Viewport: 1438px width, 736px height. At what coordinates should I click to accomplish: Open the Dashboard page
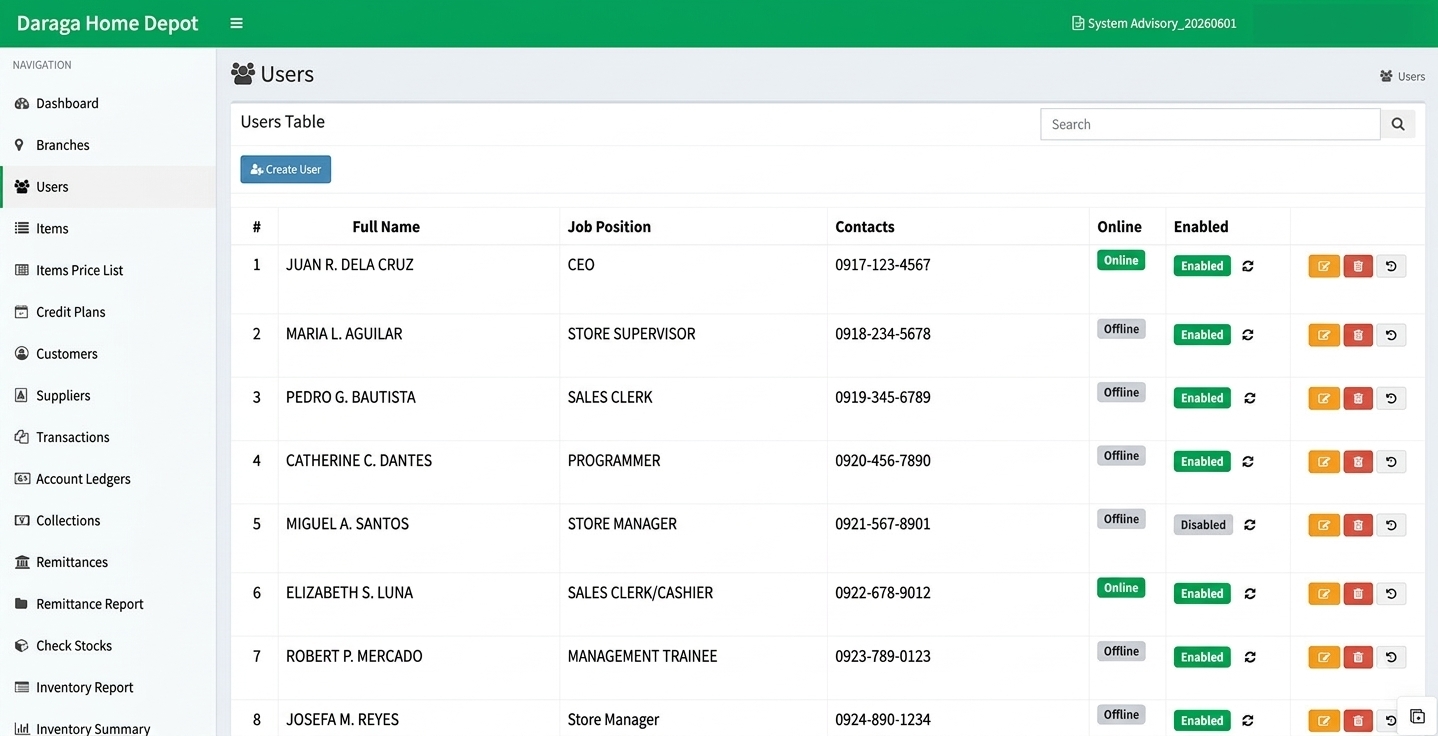108,103
